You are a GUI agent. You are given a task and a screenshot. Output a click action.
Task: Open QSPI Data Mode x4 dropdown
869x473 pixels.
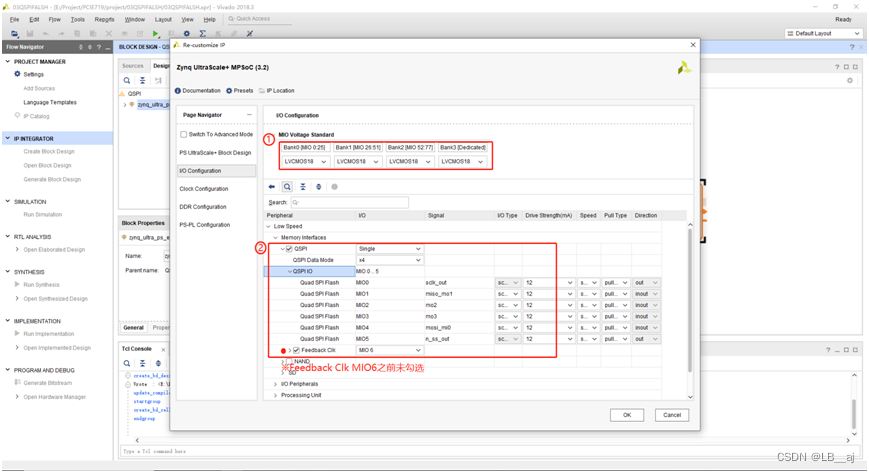pos(390,260)
